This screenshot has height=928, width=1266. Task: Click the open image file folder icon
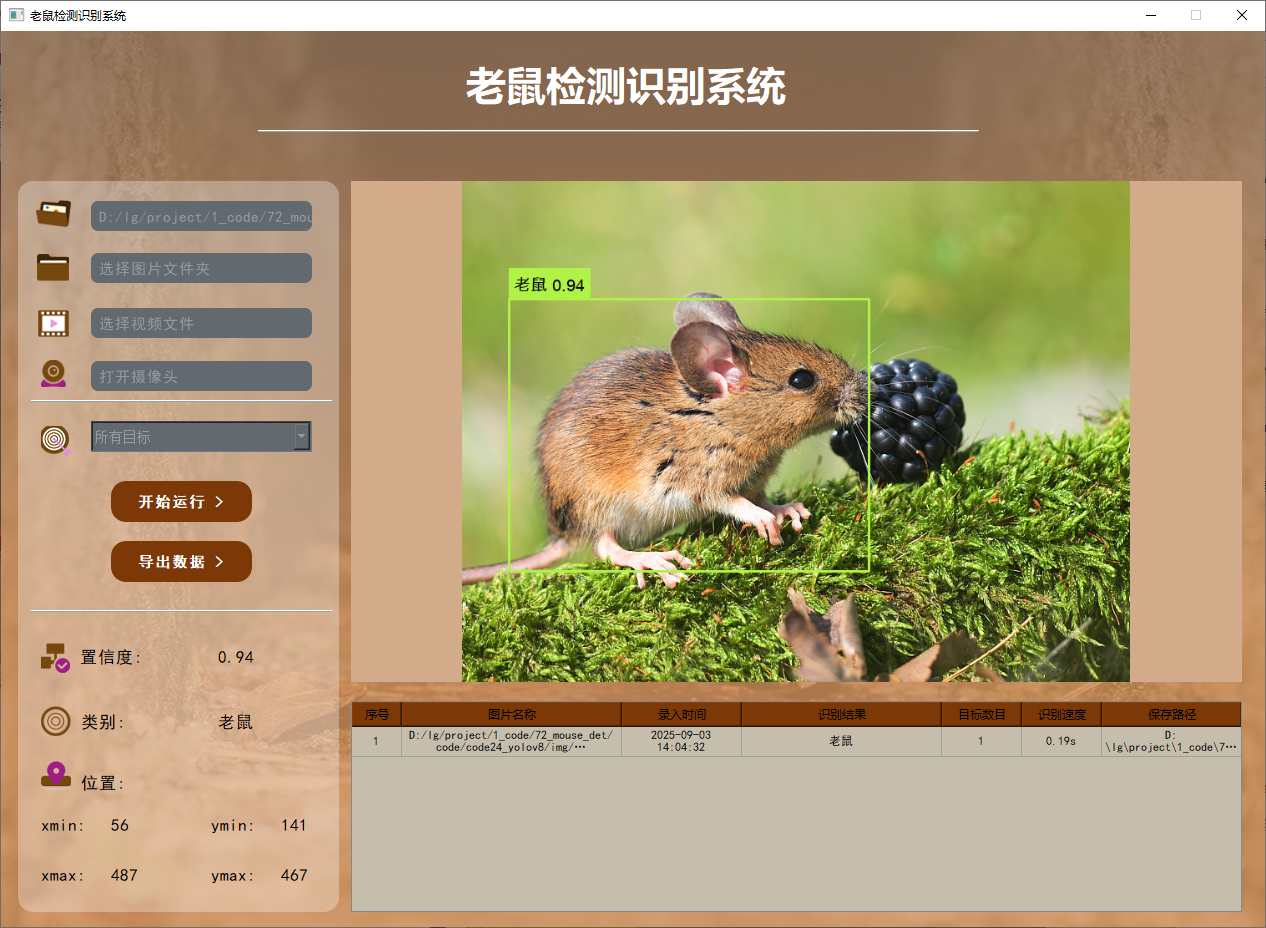[53, 214]
